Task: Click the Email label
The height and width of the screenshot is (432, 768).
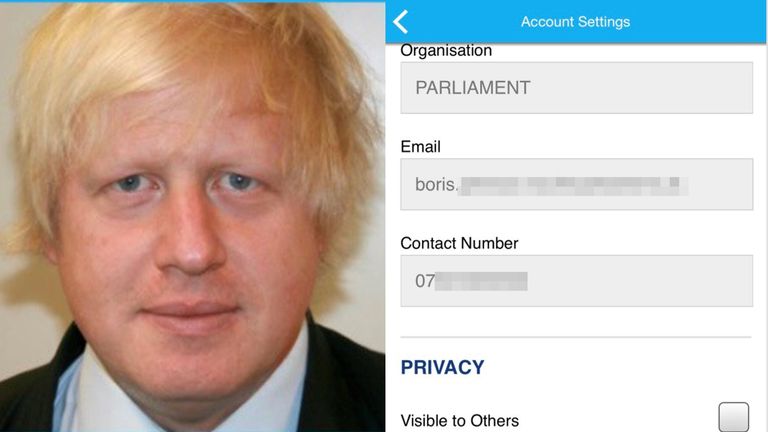Action: (x=420, y=146)
